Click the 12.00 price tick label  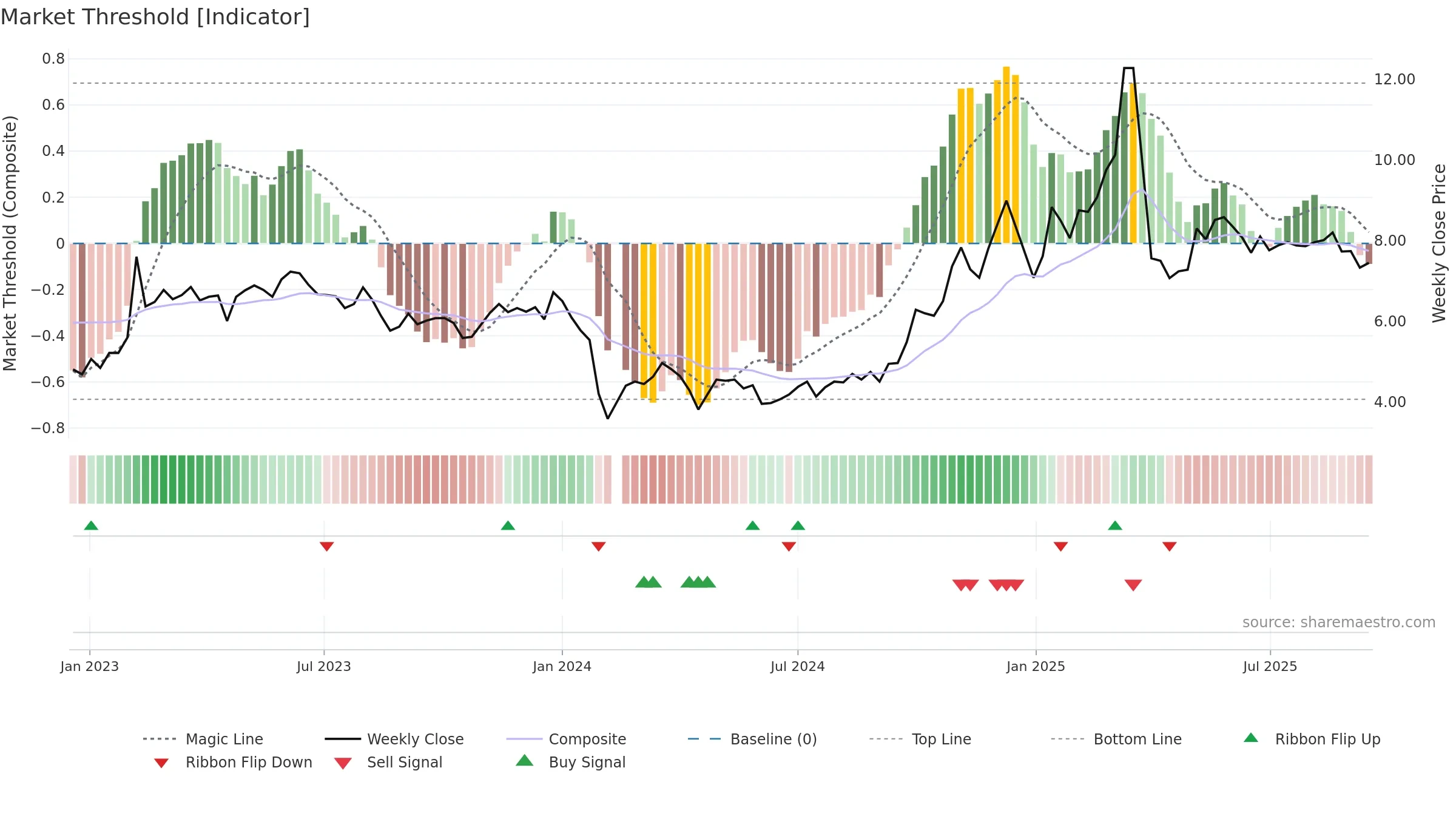point(1395,79)
